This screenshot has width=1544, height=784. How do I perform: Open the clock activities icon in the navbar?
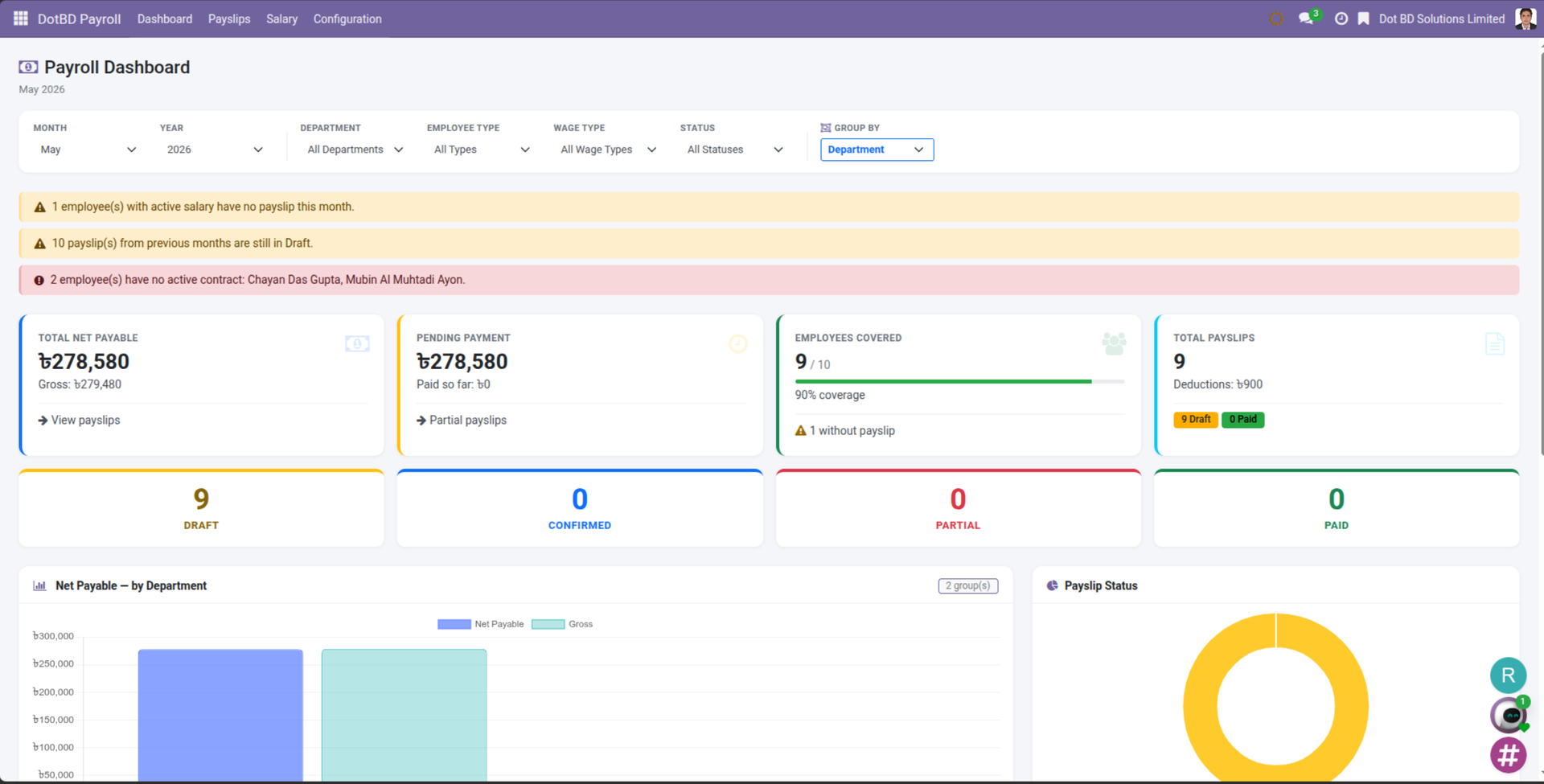click(x=1341, y=18)
